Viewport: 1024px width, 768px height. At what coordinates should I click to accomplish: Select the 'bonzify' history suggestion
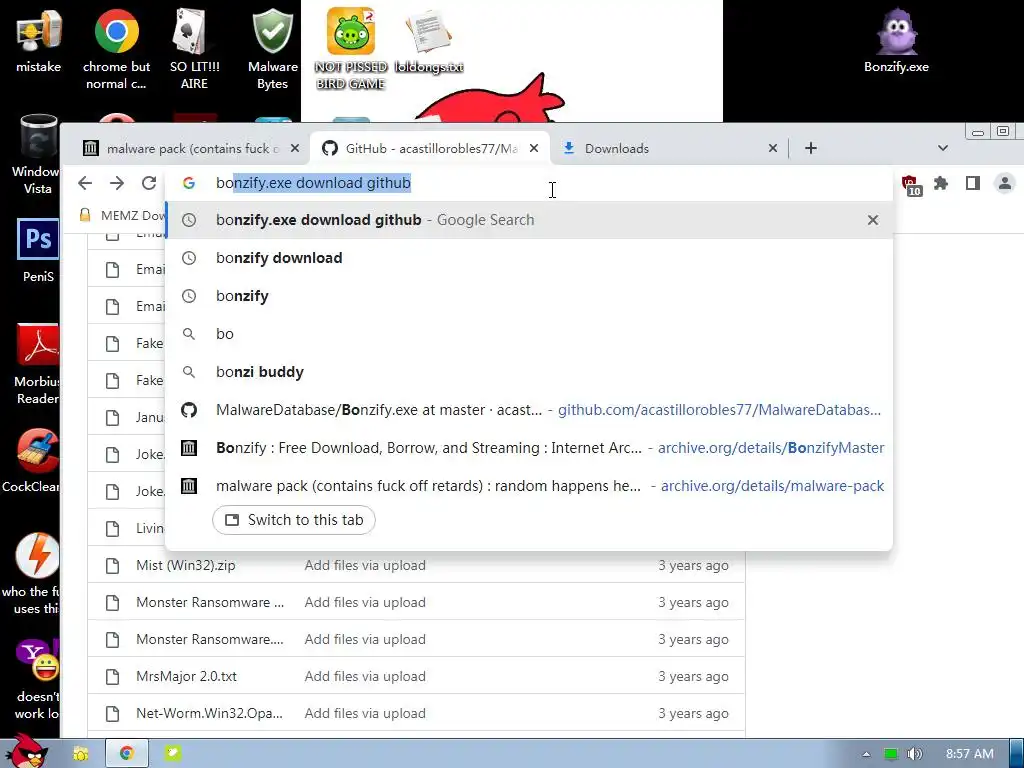529,296
